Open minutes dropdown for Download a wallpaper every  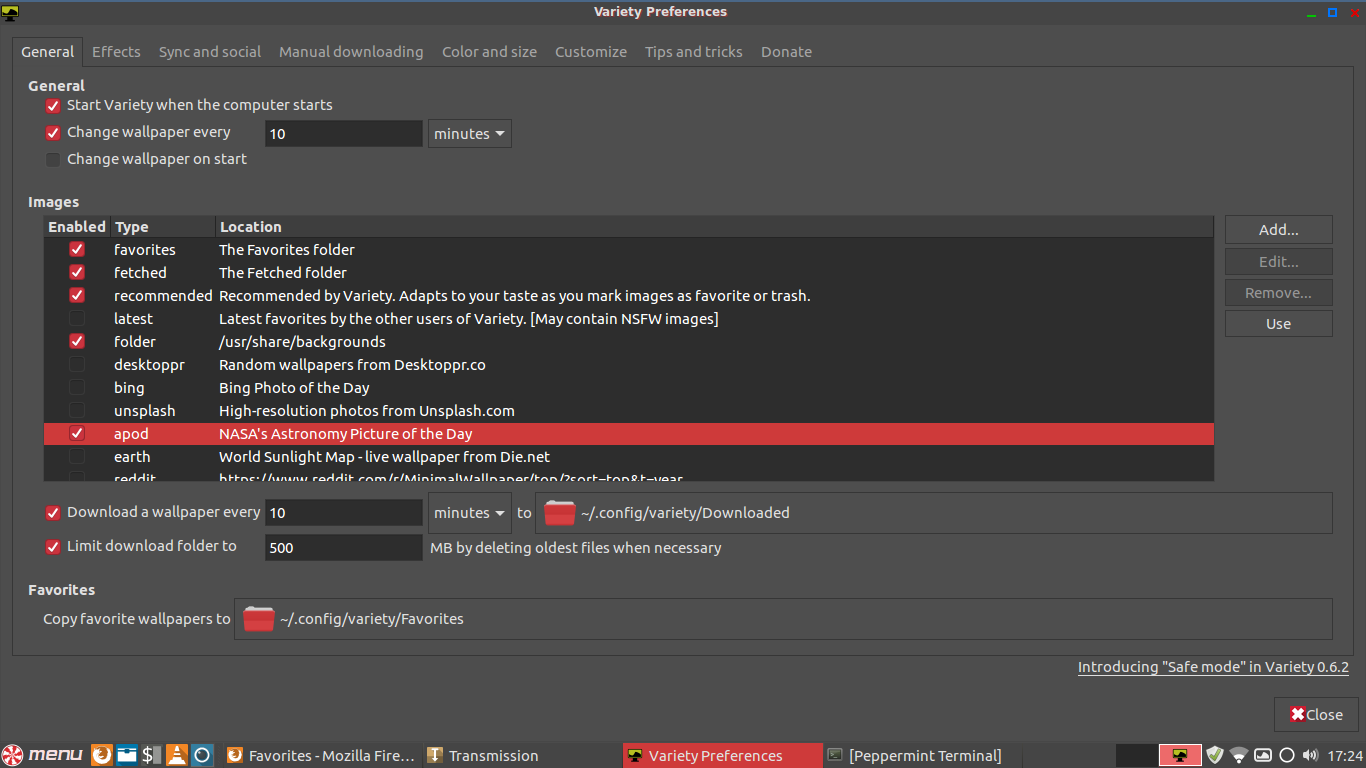pyautogui.click(x=470, y=513)
